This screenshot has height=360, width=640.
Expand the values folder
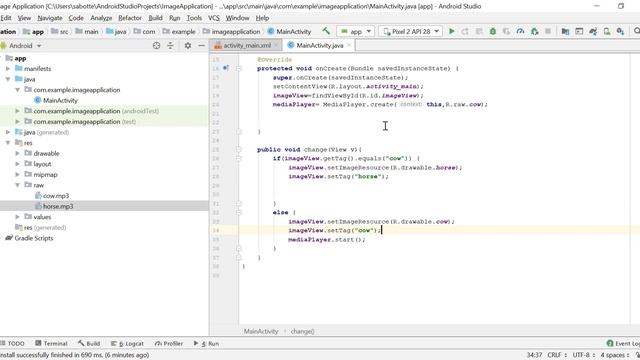18,217
